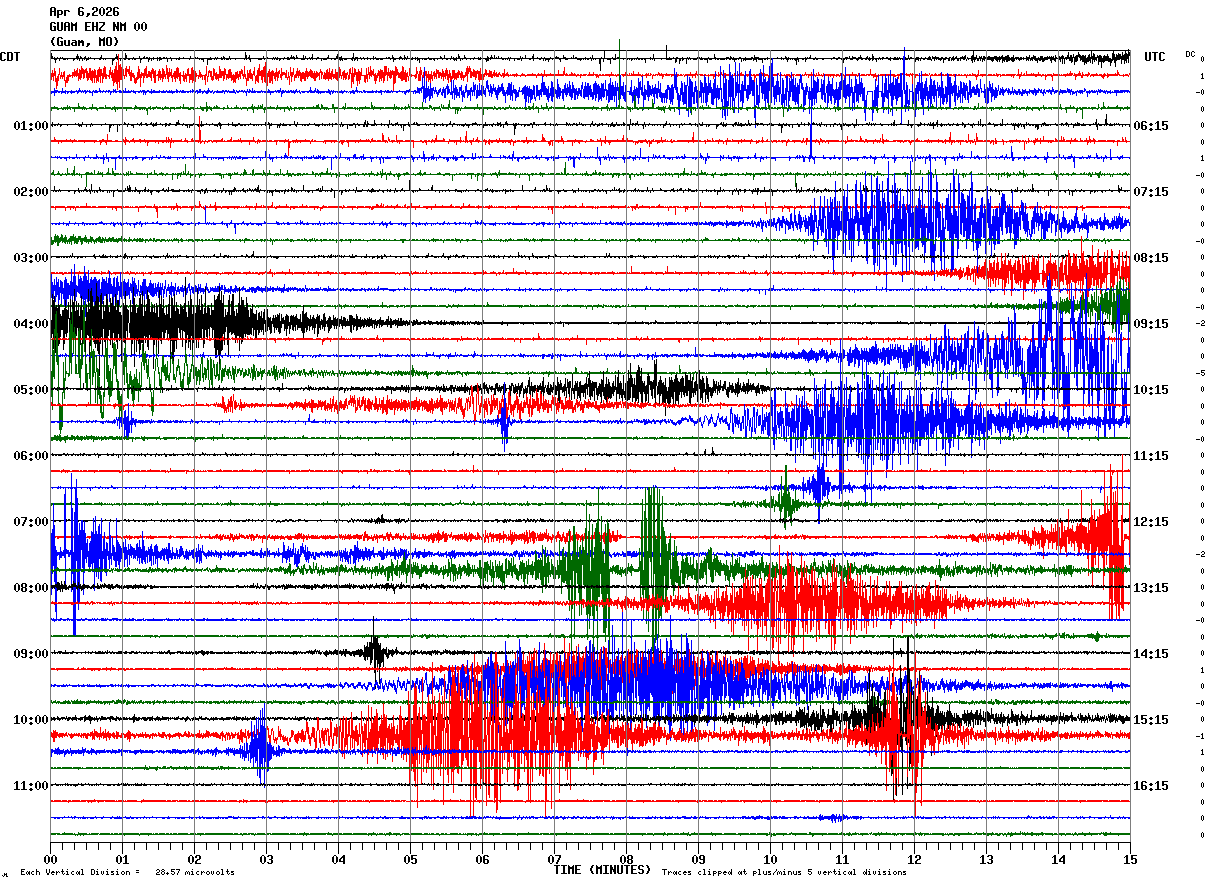
Task: Click minute tick "03" on the bottom axis
Action: pos(266,859)
